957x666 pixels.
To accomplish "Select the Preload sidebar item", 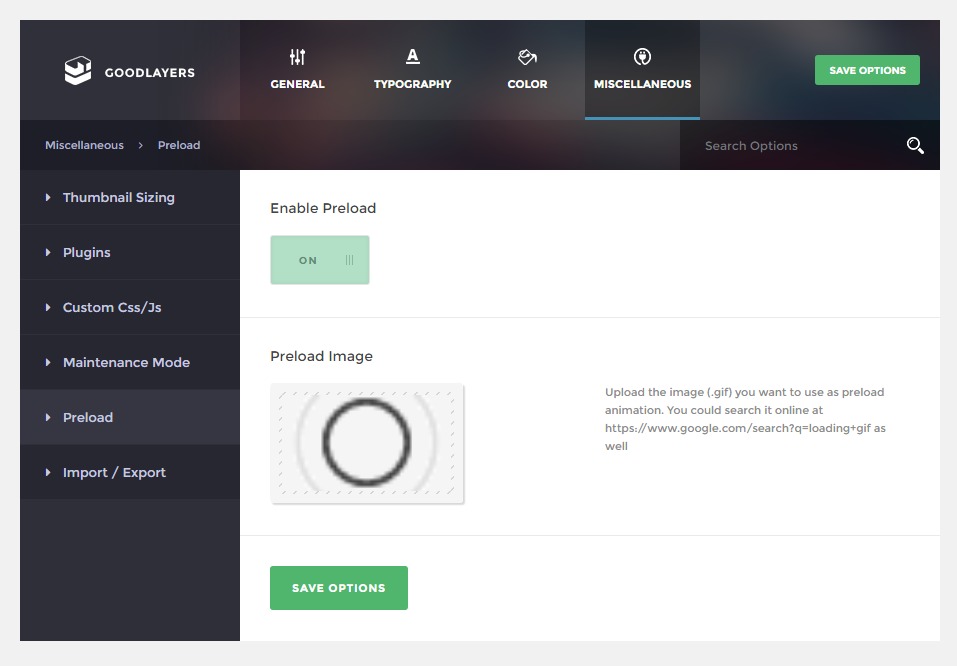I will coord(88,418).
